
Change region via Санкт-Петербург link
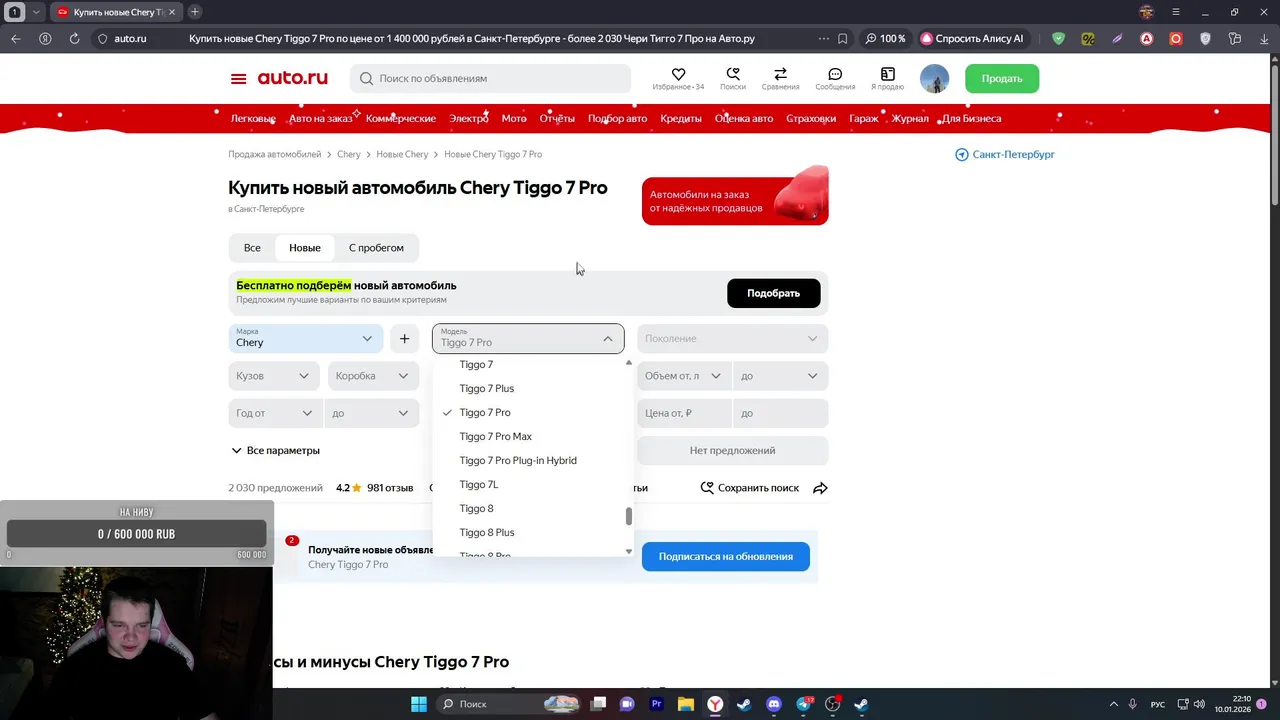(1005, 154)
